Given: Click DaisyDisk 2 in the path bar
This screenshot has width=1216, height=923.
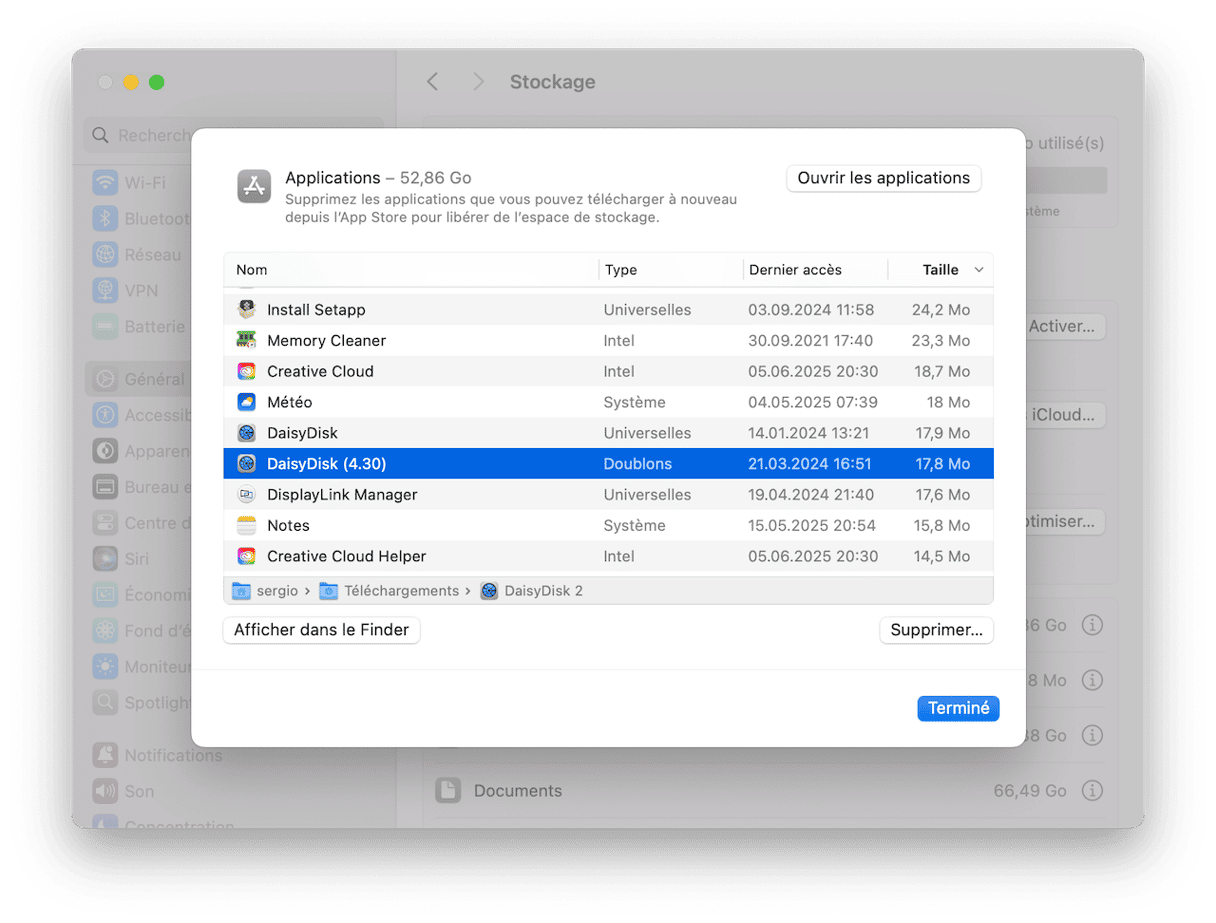Looking at the screenshot, I should click(x=543, y=591).
